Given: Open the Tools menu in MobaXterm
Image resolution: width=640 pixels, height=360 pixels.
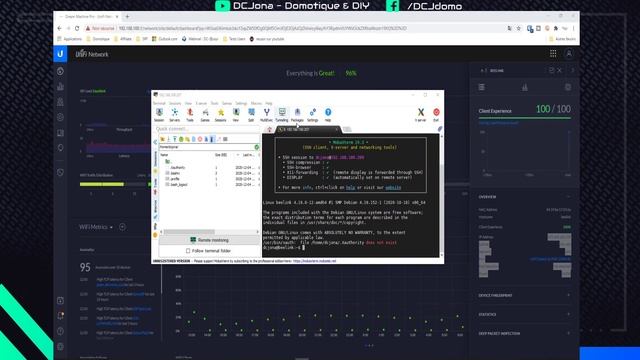Looking at the screenshot, I should coord(214,103).
